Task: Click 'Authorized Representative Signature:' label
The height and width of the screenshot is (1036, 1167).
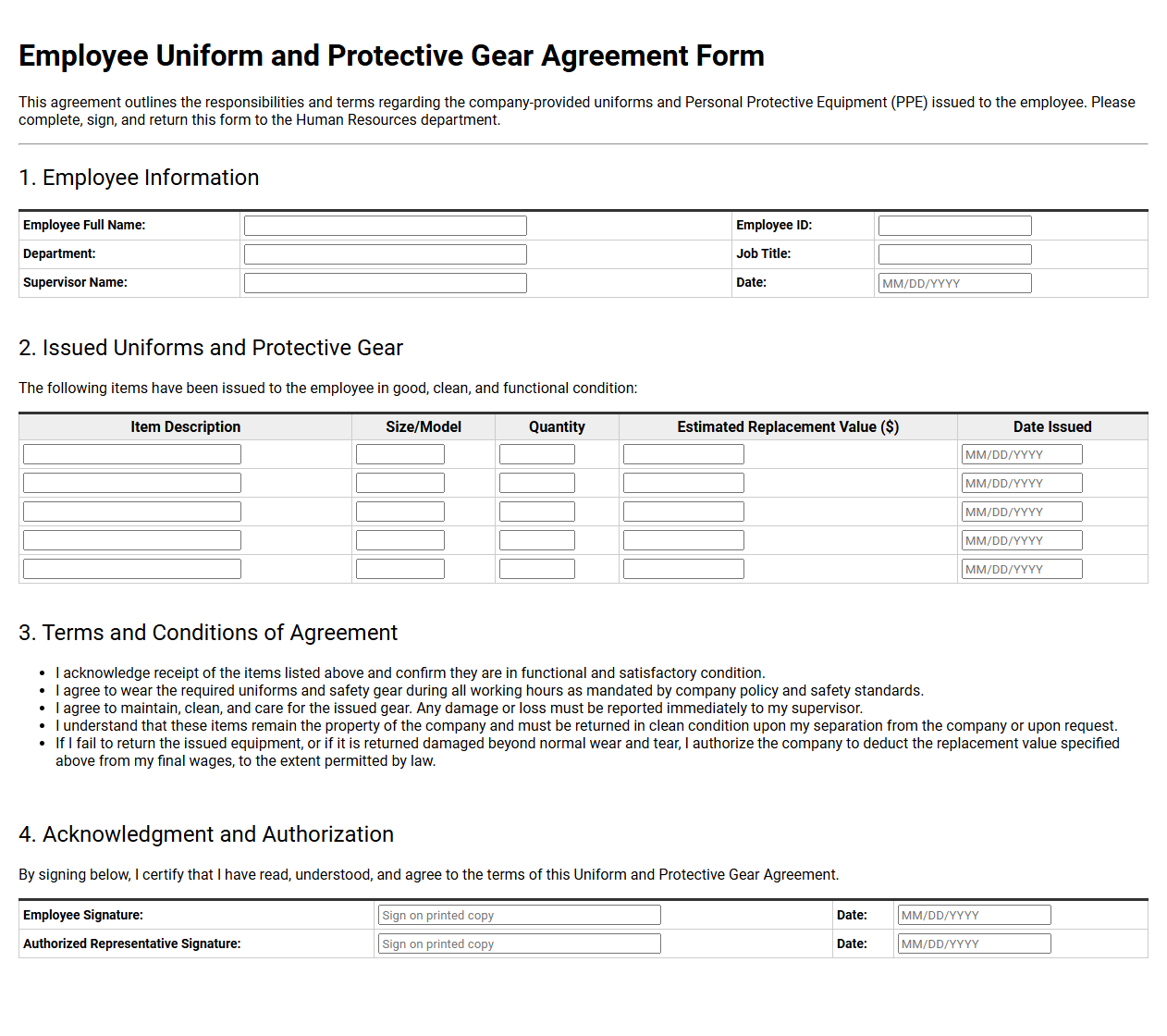Action: tap(131, 943)
